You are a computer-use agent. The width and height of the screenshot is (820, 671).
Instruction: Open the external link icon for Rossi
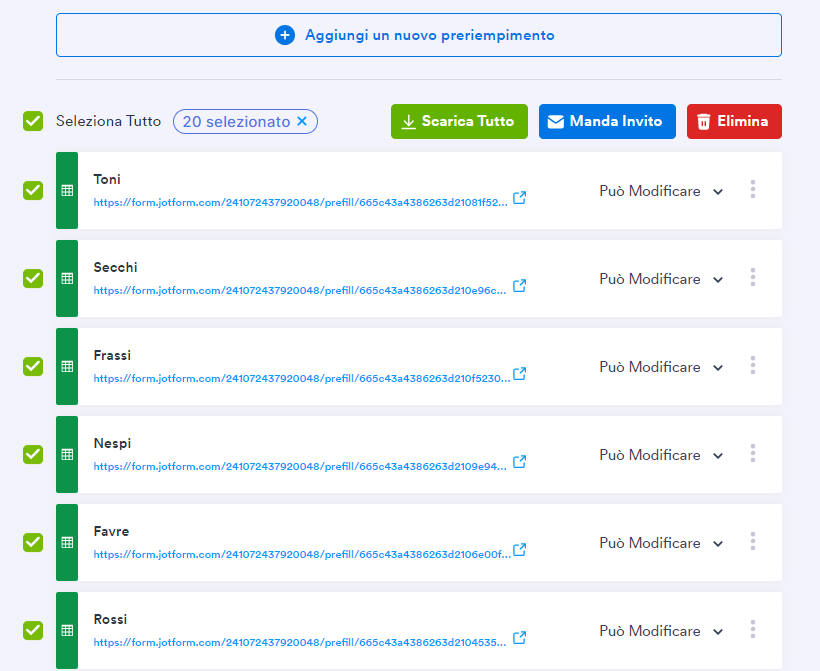pyautogui.click(x=519, y=638)
